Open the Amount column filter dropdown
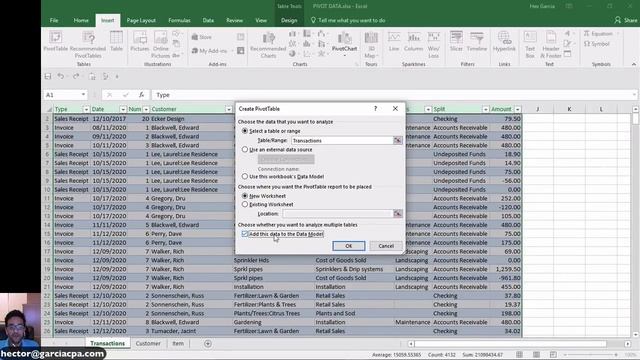The image size is (640, 360). click(518, 109)
